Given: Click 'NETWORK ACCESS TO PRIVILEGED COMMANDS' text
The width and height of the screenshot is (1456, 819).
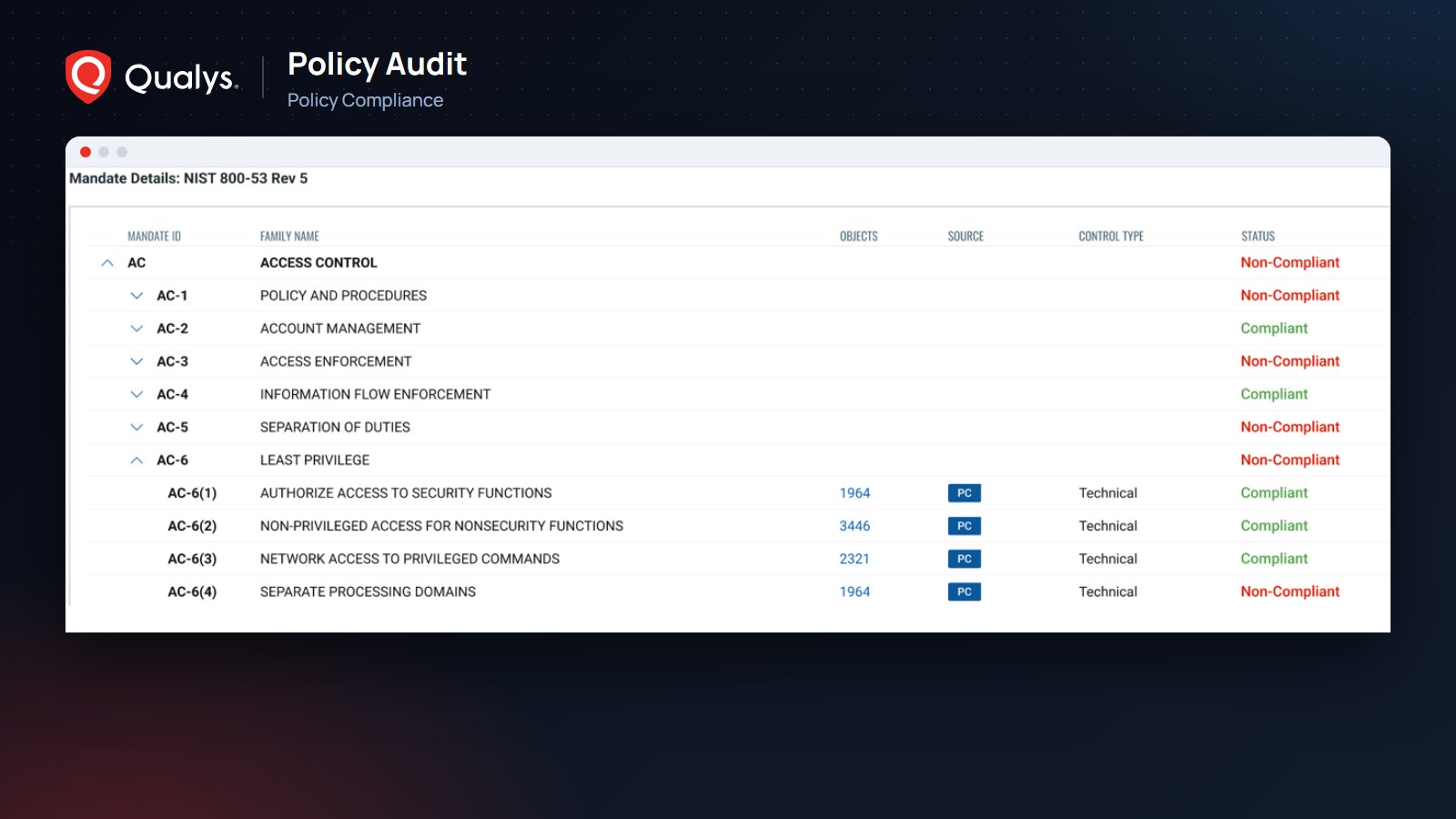Looking at the screenshot, I should [409, 559].
